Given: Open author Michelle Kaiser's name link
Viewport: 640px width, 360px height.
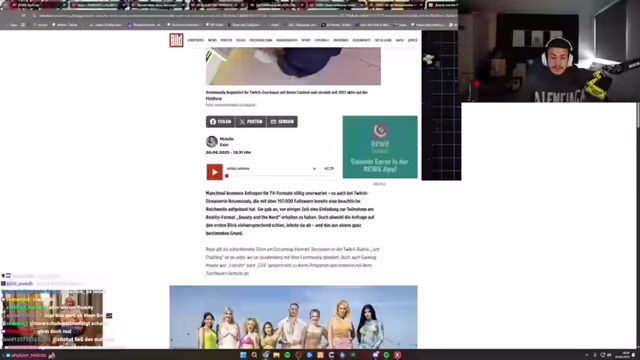Looking at the screenshot, I should pyautogui.click(x=227, y=142).
